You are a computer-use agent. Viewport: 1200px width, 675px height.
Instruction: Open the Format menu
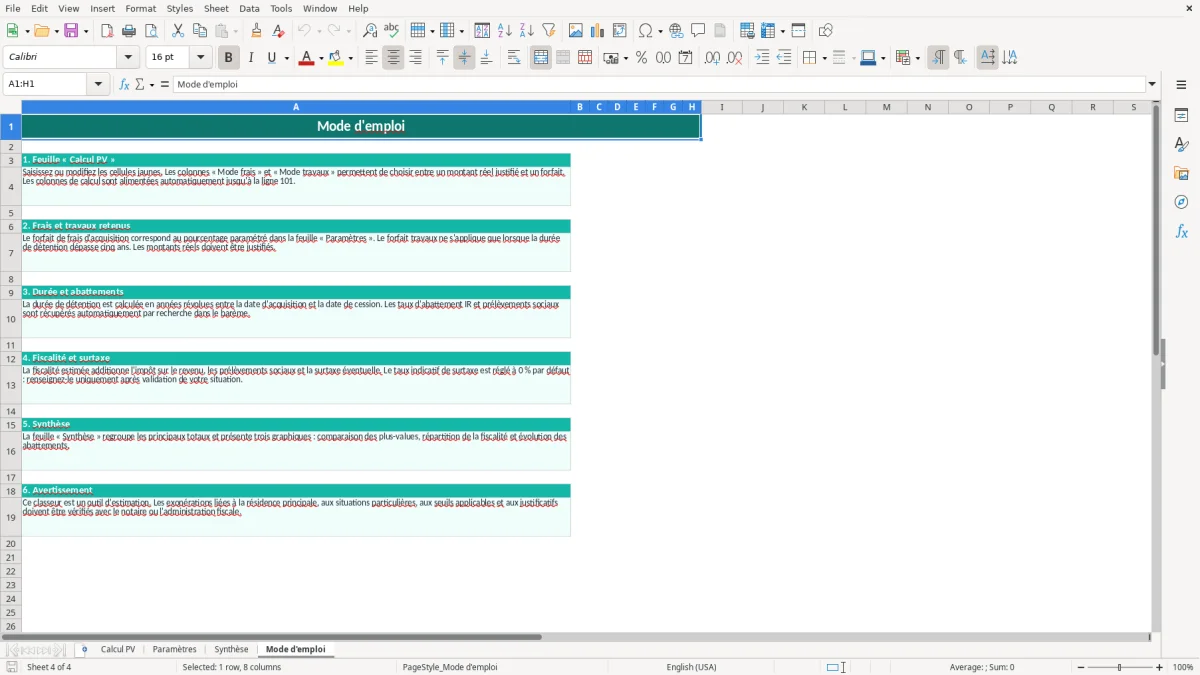click(140, 8)
